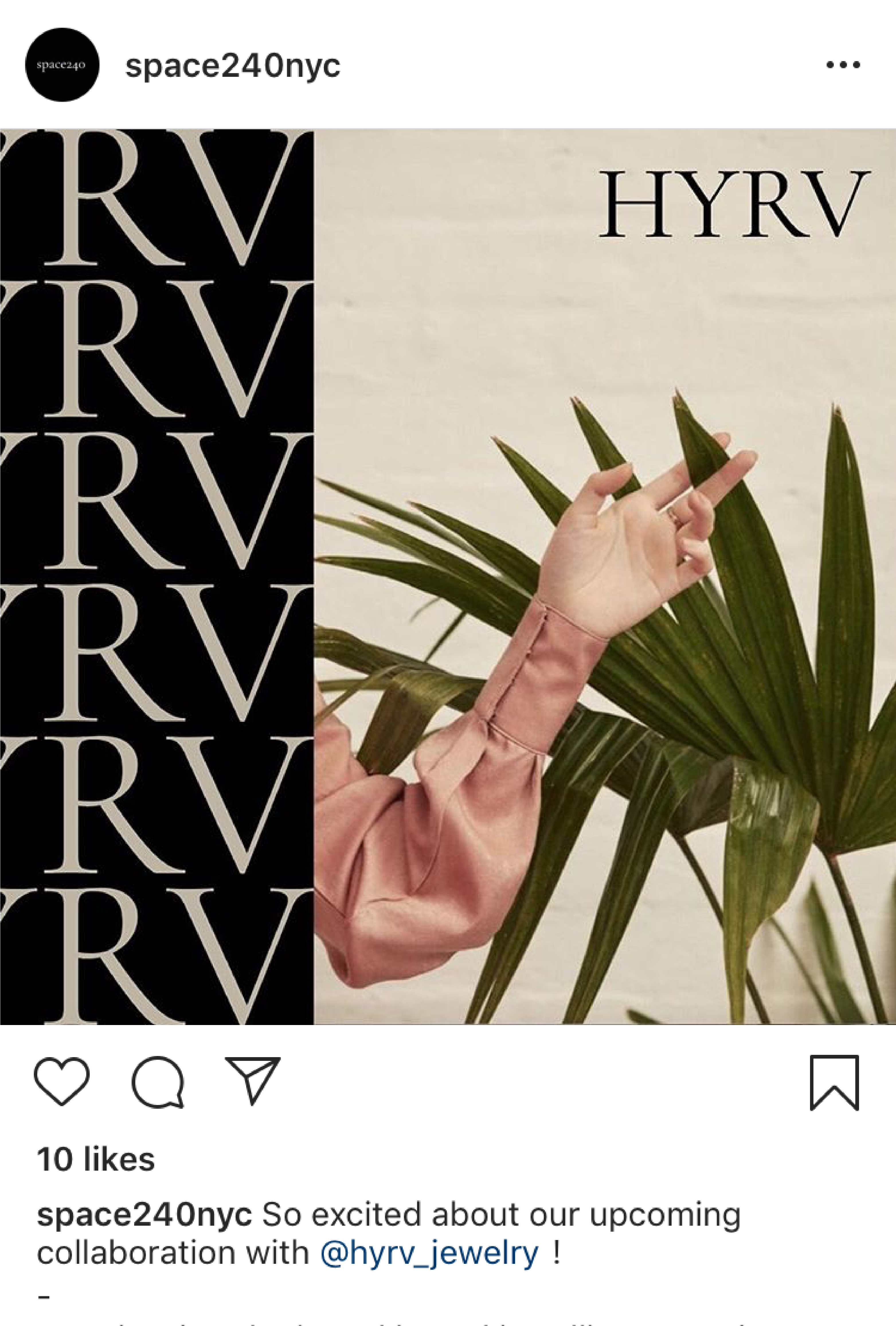Open space240nyc username in post header

(233, 66)
